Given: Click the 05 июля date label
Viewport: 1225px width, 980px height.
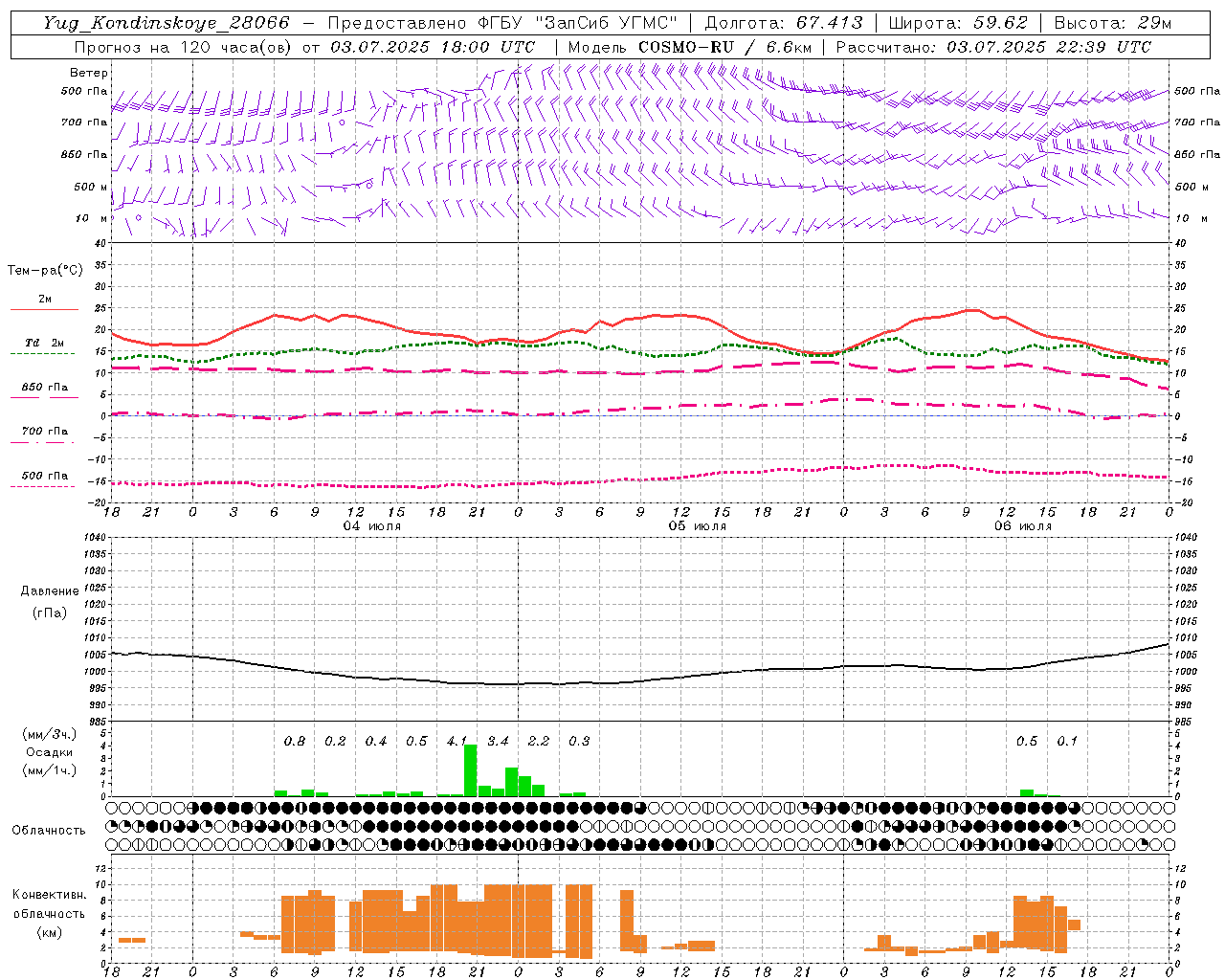Looking at the screenshot, I should (698, 526).
